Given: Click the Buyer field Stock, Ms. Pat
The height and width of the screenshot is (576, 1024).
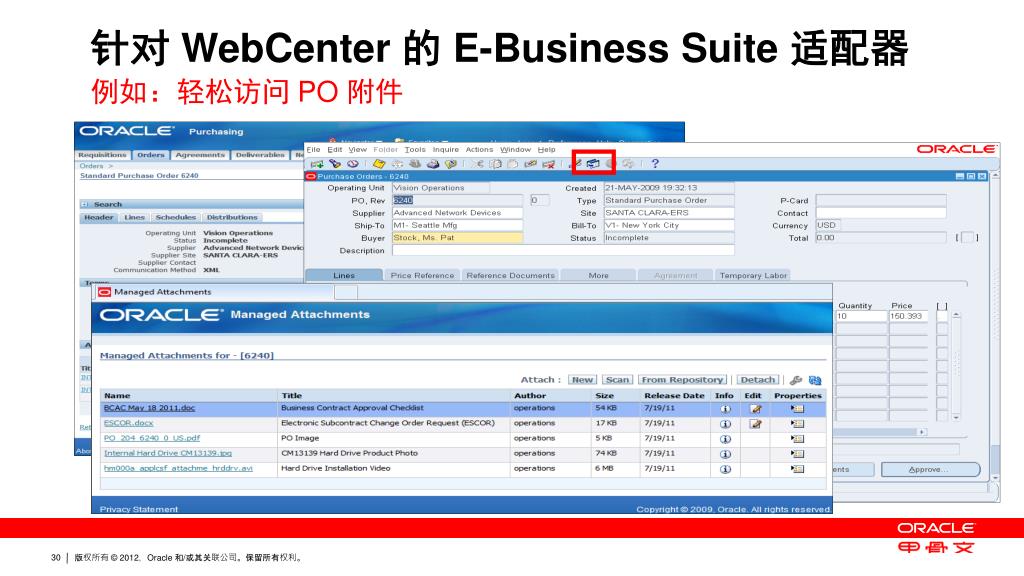Looking at the screenshot, I should [457, 238].
